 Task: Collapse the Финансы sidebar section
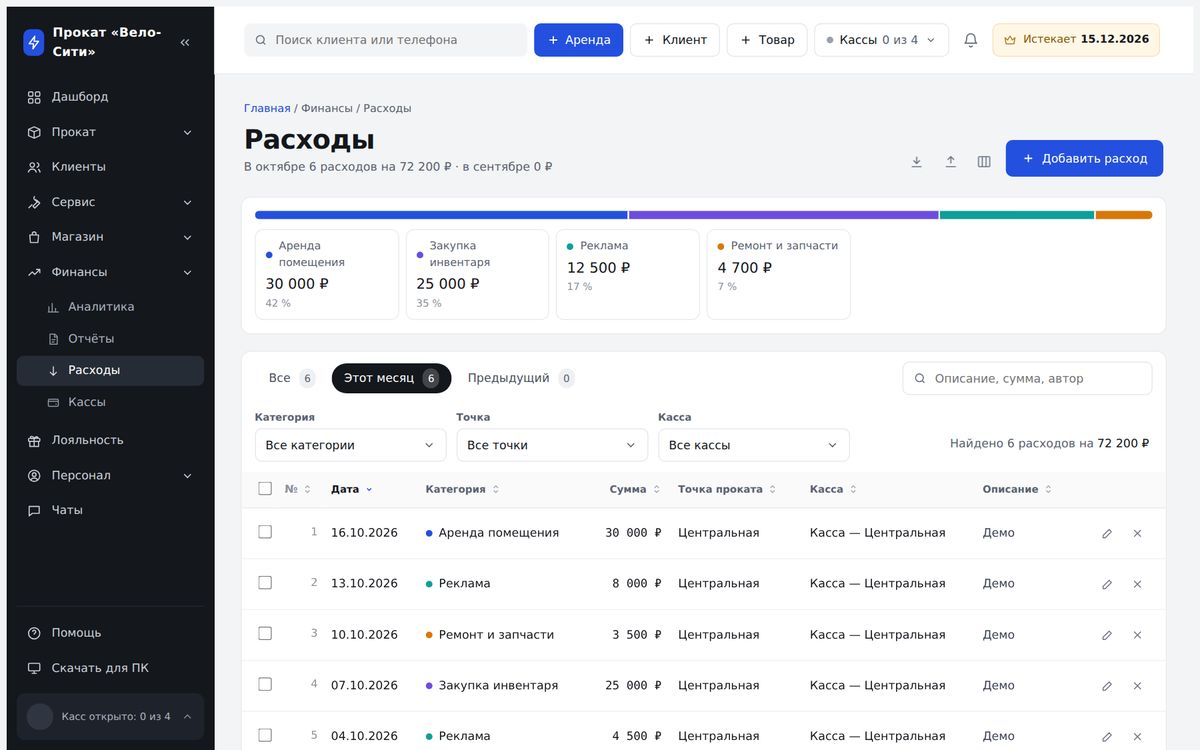tap(110, 272)
